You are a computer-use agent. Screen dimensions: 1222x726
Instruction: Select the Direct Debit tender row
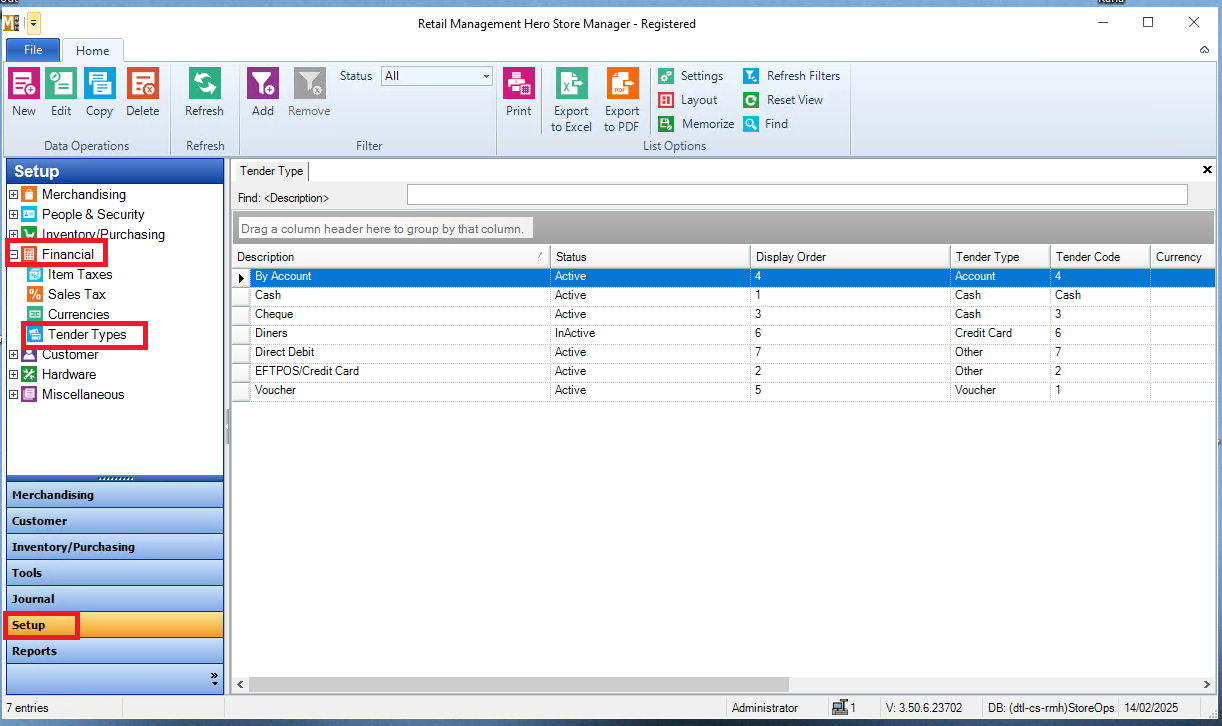click(x=724, y=352)
